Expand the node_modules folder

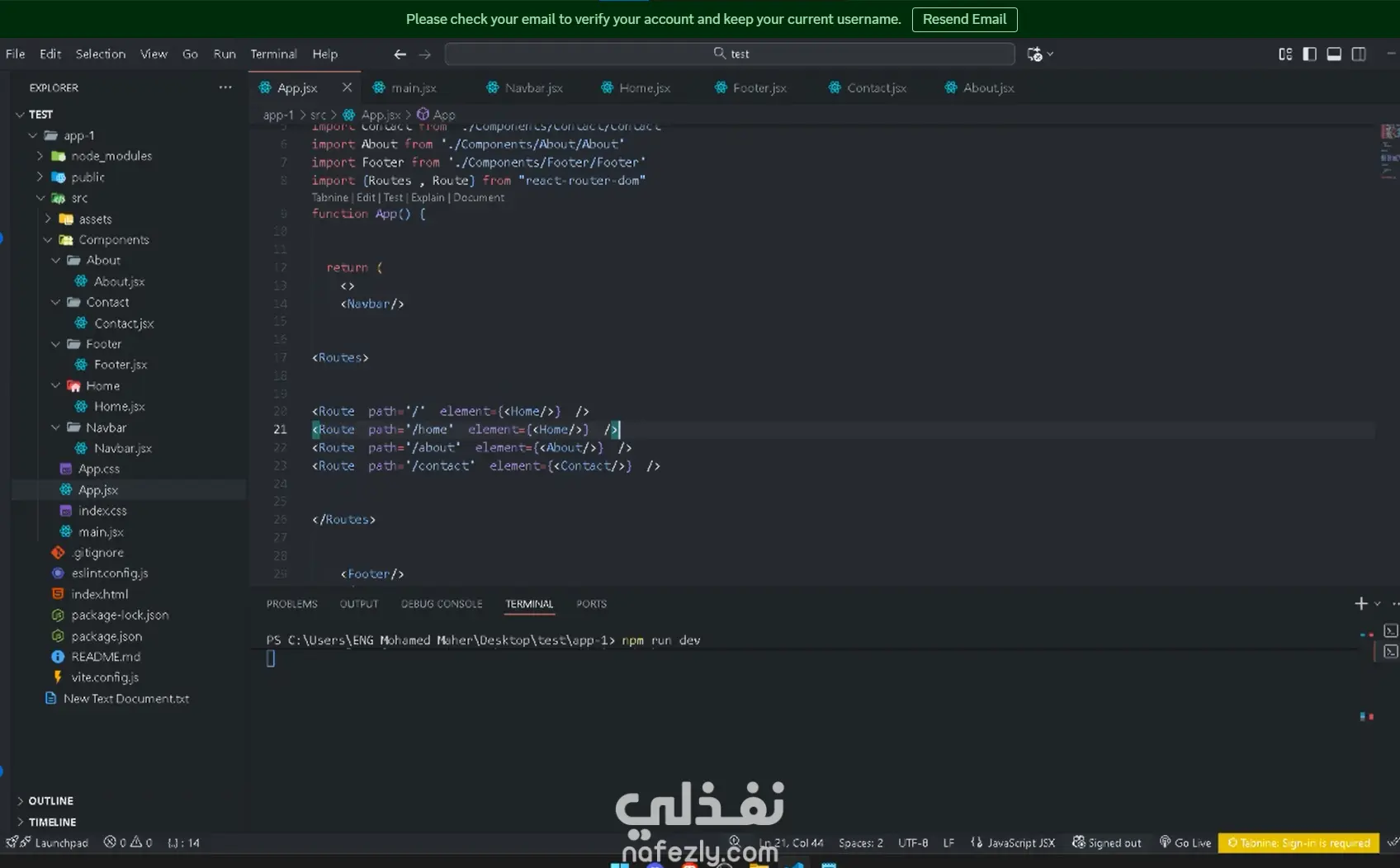point(40,156)
